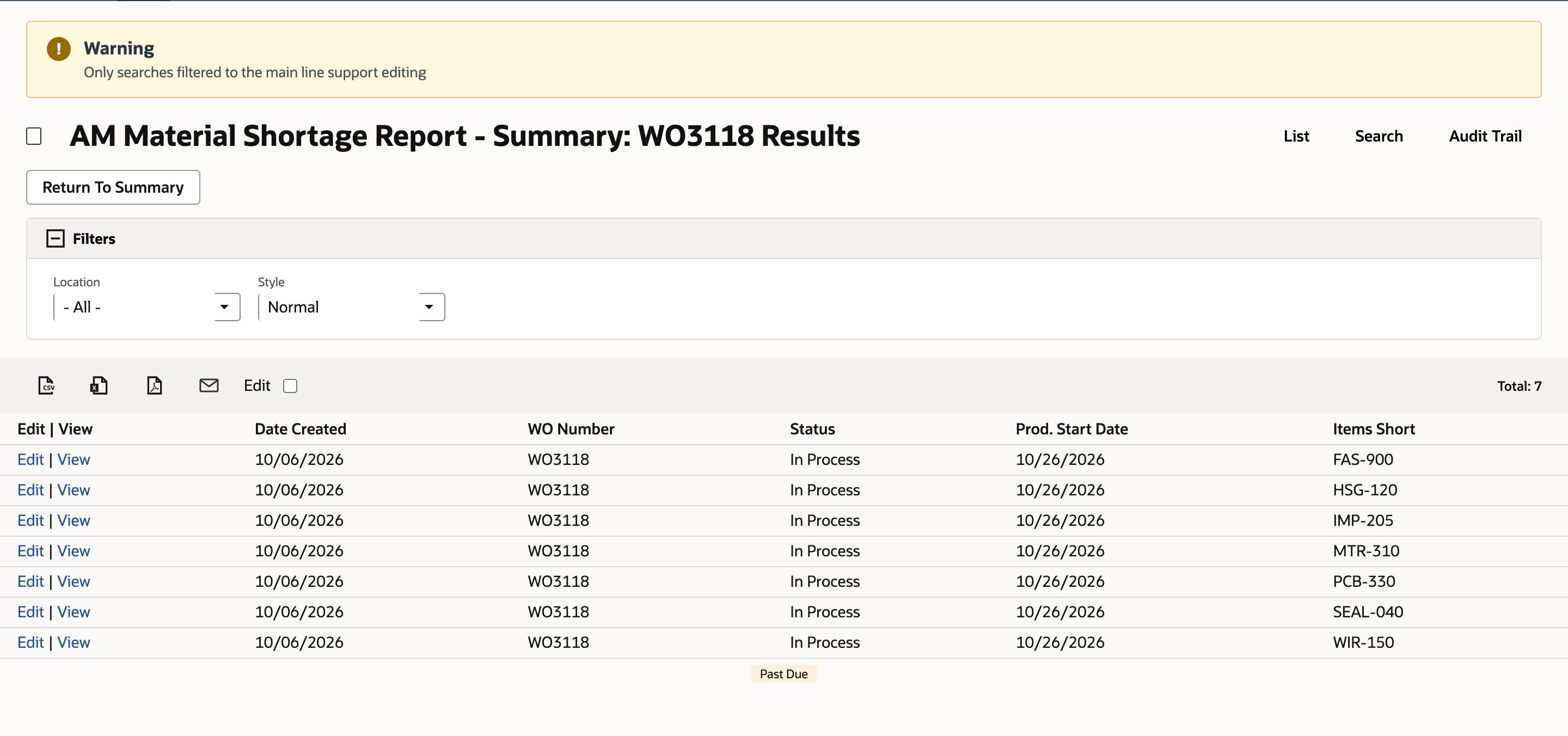This screenshot has height=736, width=1568.
Task: Open the Location dropdown
Action: (x=146, y=307)
